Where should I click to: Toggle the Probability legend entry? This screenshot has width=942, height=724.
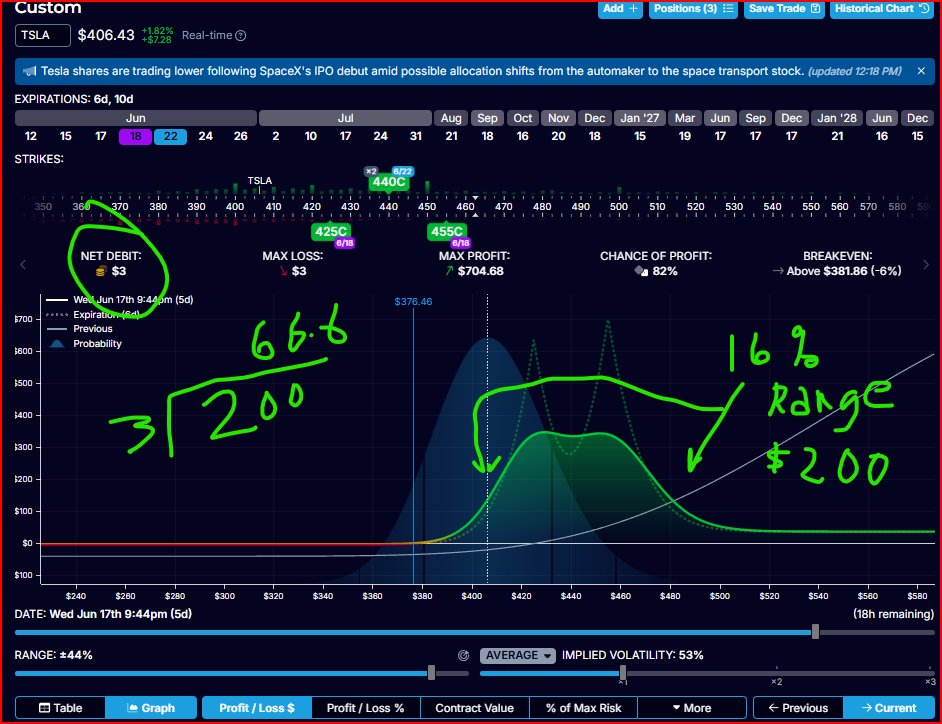click(84, 344)
